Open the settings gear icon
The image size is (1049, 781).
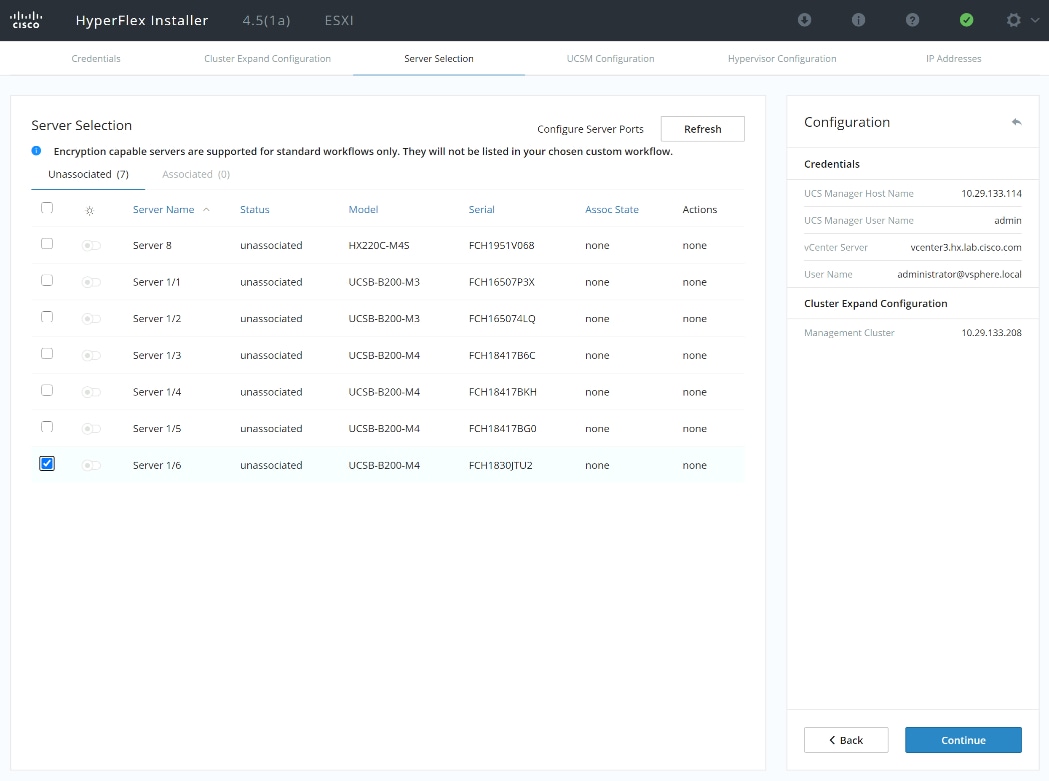click(x=1014, y=20)
